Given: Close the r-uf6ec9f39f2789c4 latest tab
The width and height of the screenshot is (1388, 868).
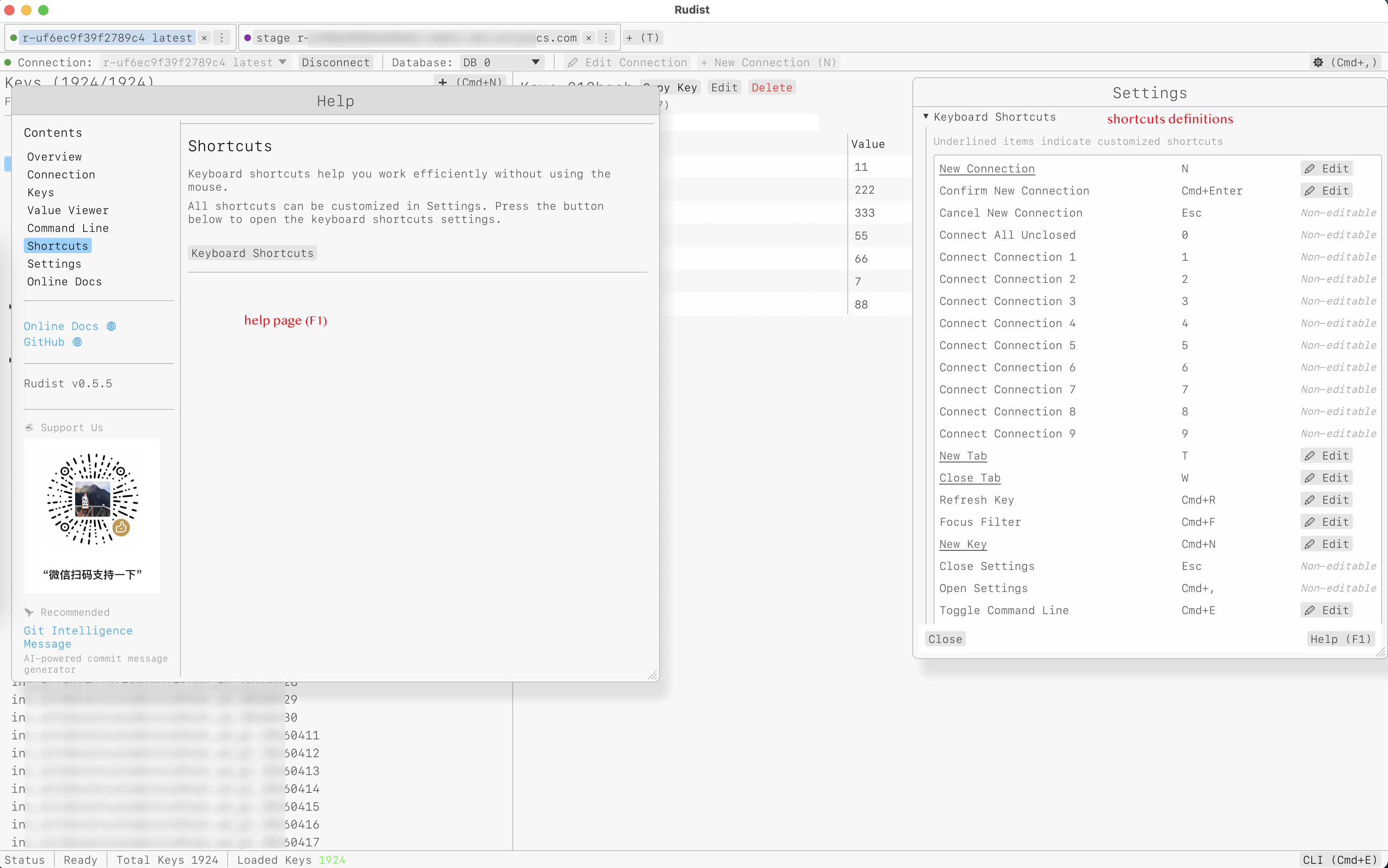Looking at the screenshot, I should tap(204, 38).
